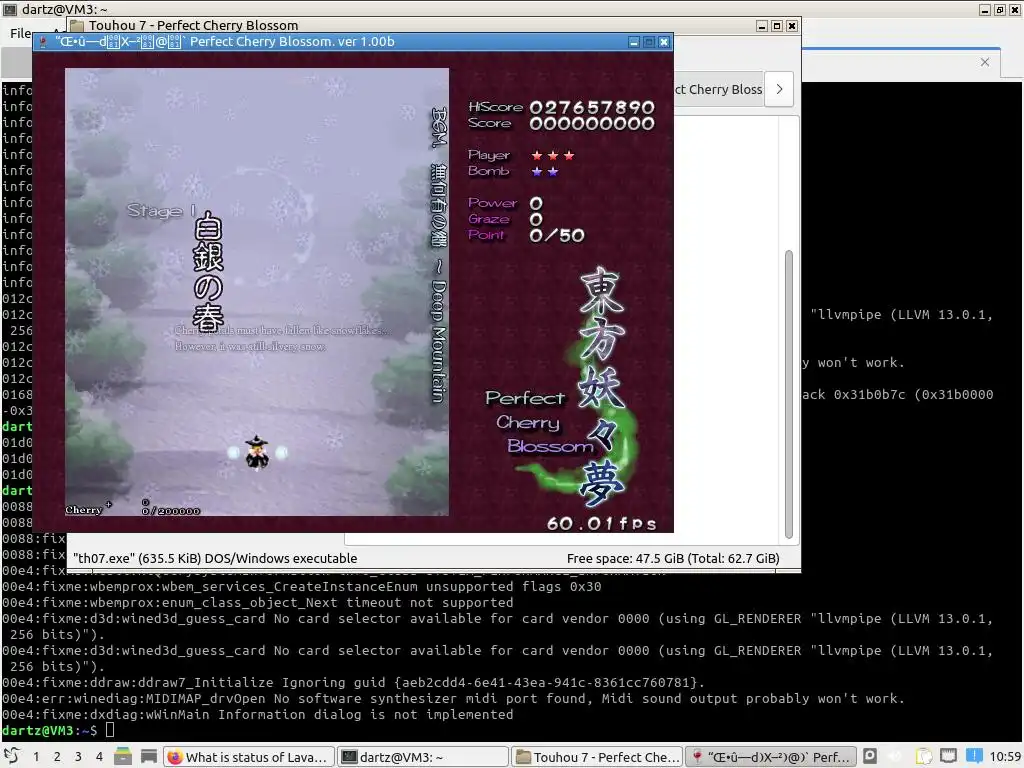
Task: Click the HiScore value 027657890
Action: click(x=592, y=107)
